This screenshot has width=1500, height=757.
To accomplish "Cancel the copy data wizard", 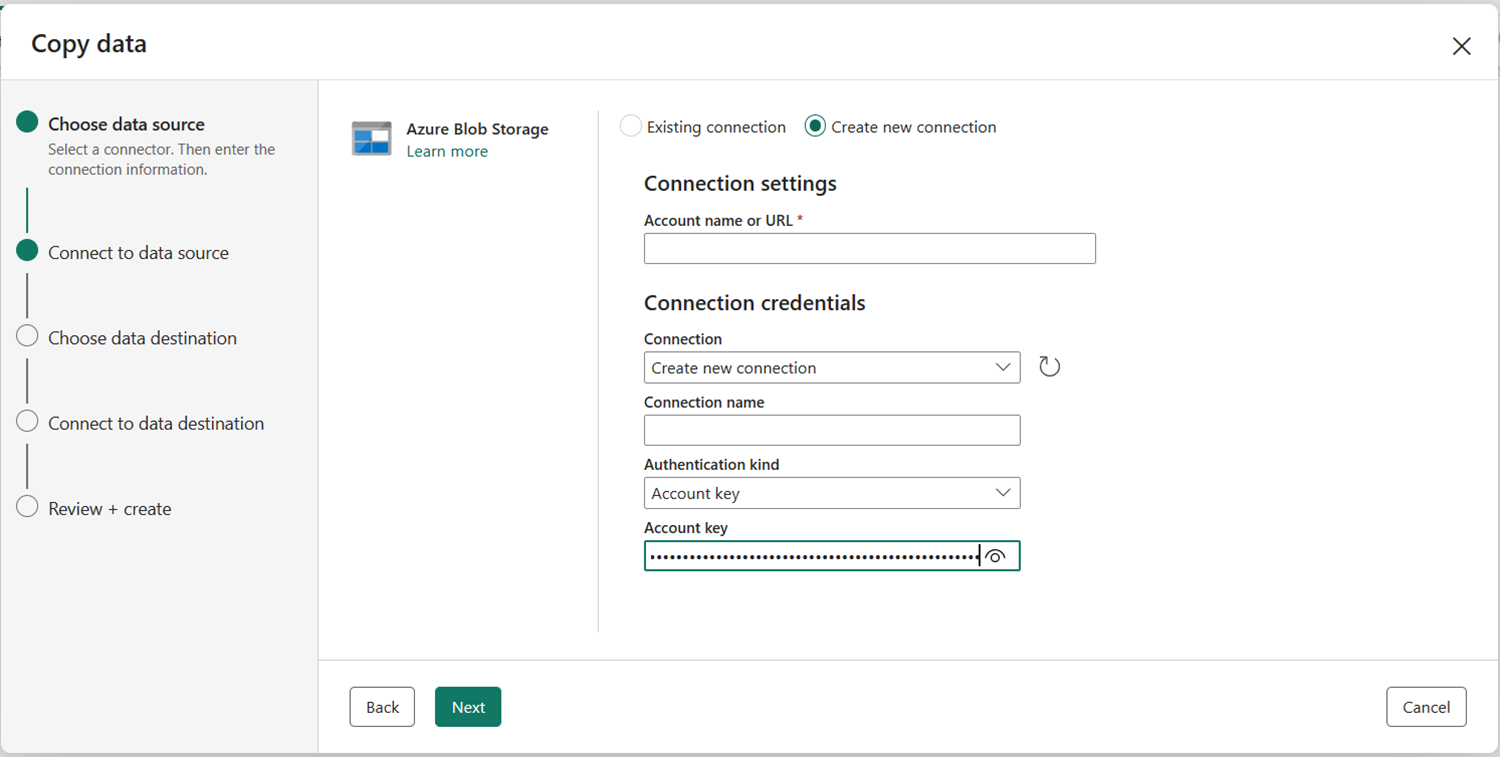I will [1425, 707].
